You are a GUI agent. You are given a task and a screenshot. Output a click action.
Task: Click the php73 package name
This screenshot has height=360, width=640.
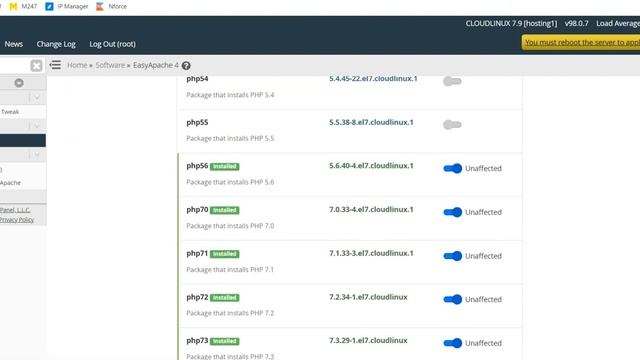click(x=197, y=340)
